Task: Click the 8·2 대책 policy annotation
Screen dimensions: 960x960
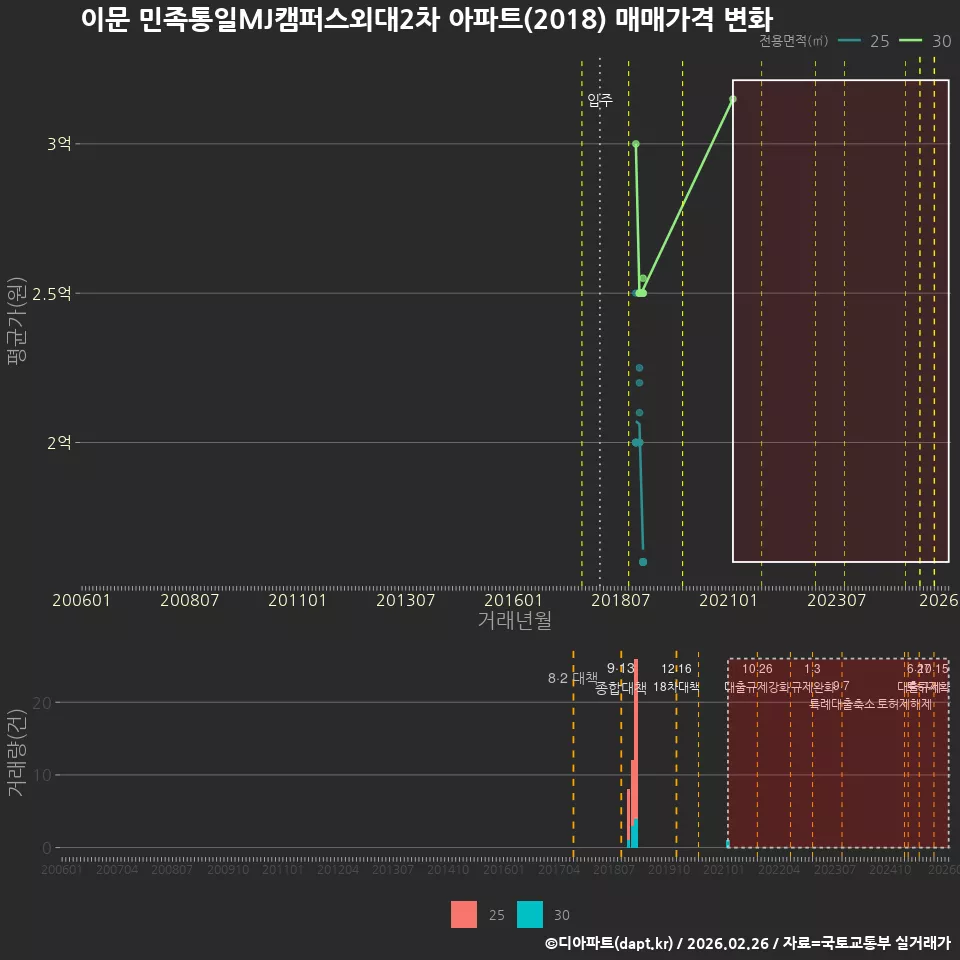Action: pos(572,678)
